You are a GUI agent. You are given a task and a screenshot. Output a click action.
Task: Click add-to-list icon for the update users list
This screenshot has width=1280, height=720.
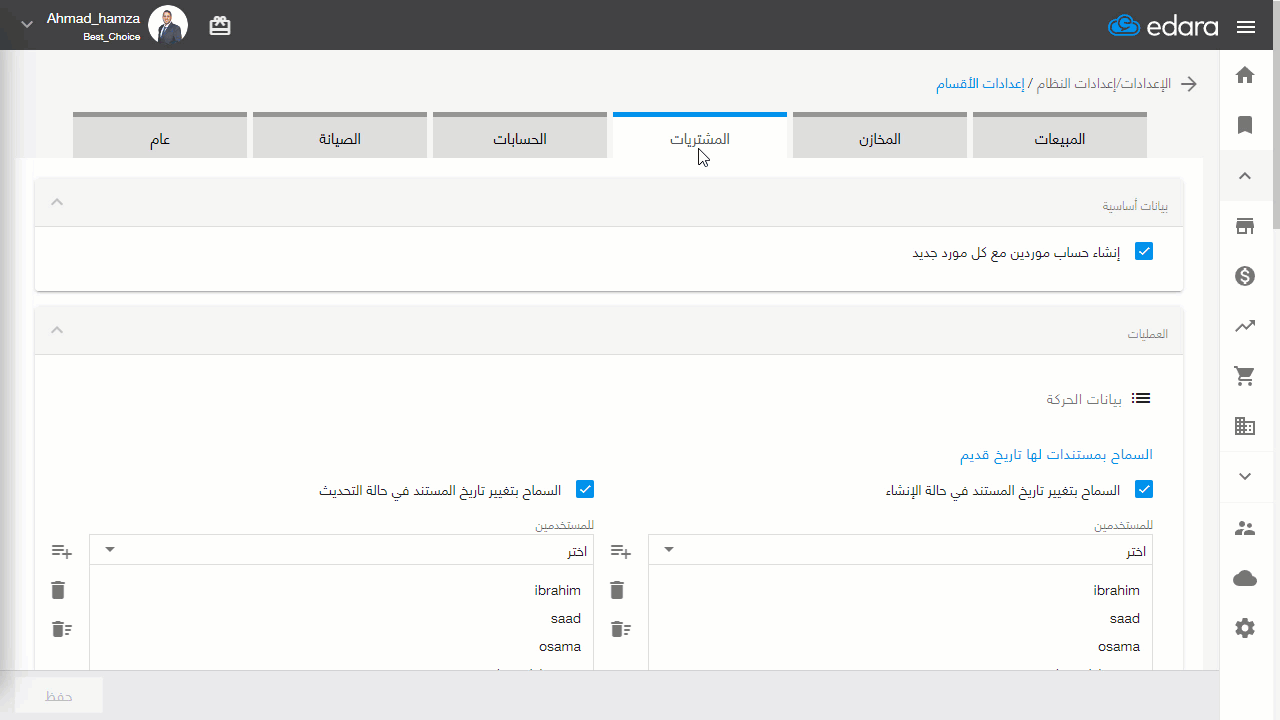pyautogui.click(x=62, y=551)
